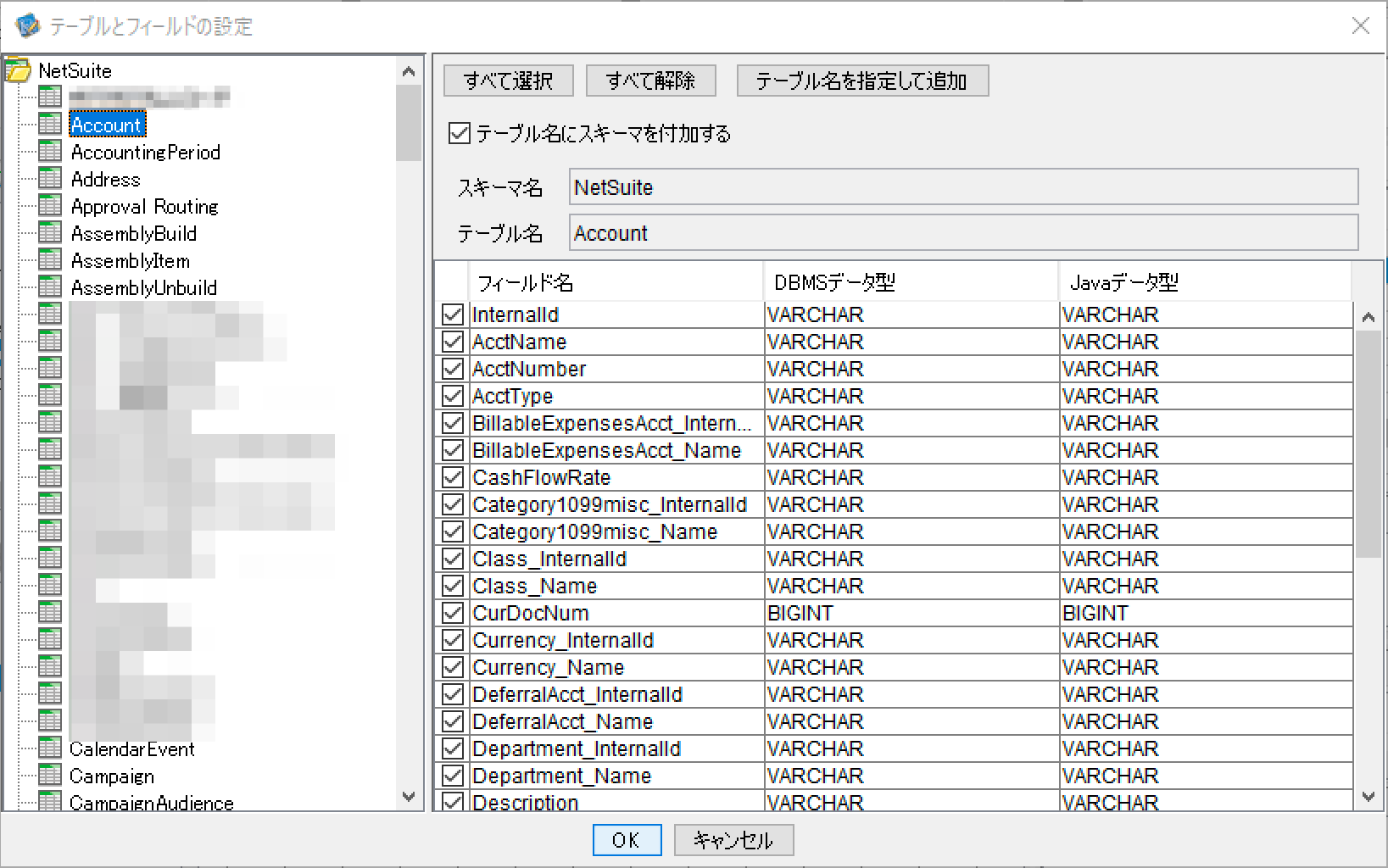The width and height of the screenshot is (1388, 868).
Task: Click the キャンセル button
Action: (x=733, y=840)
